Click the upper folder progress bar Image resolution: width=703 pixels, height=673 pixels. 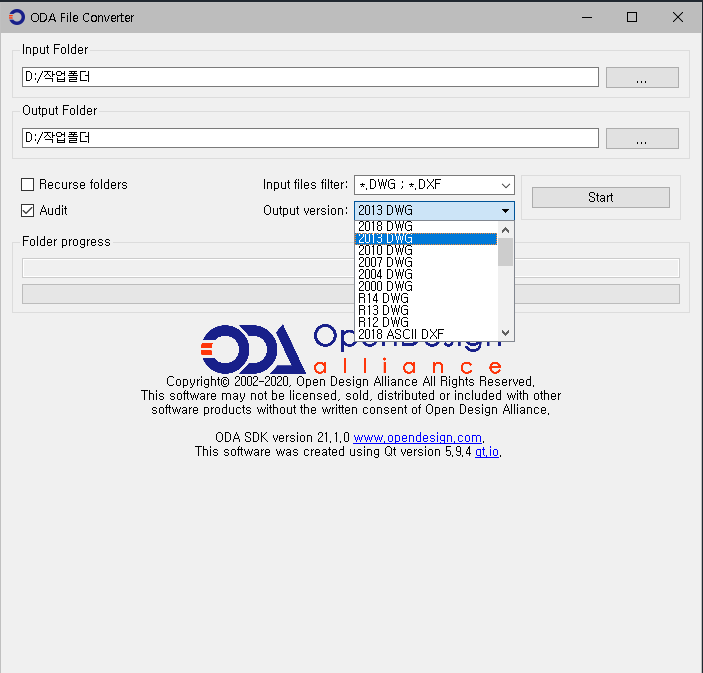point(188,268)
